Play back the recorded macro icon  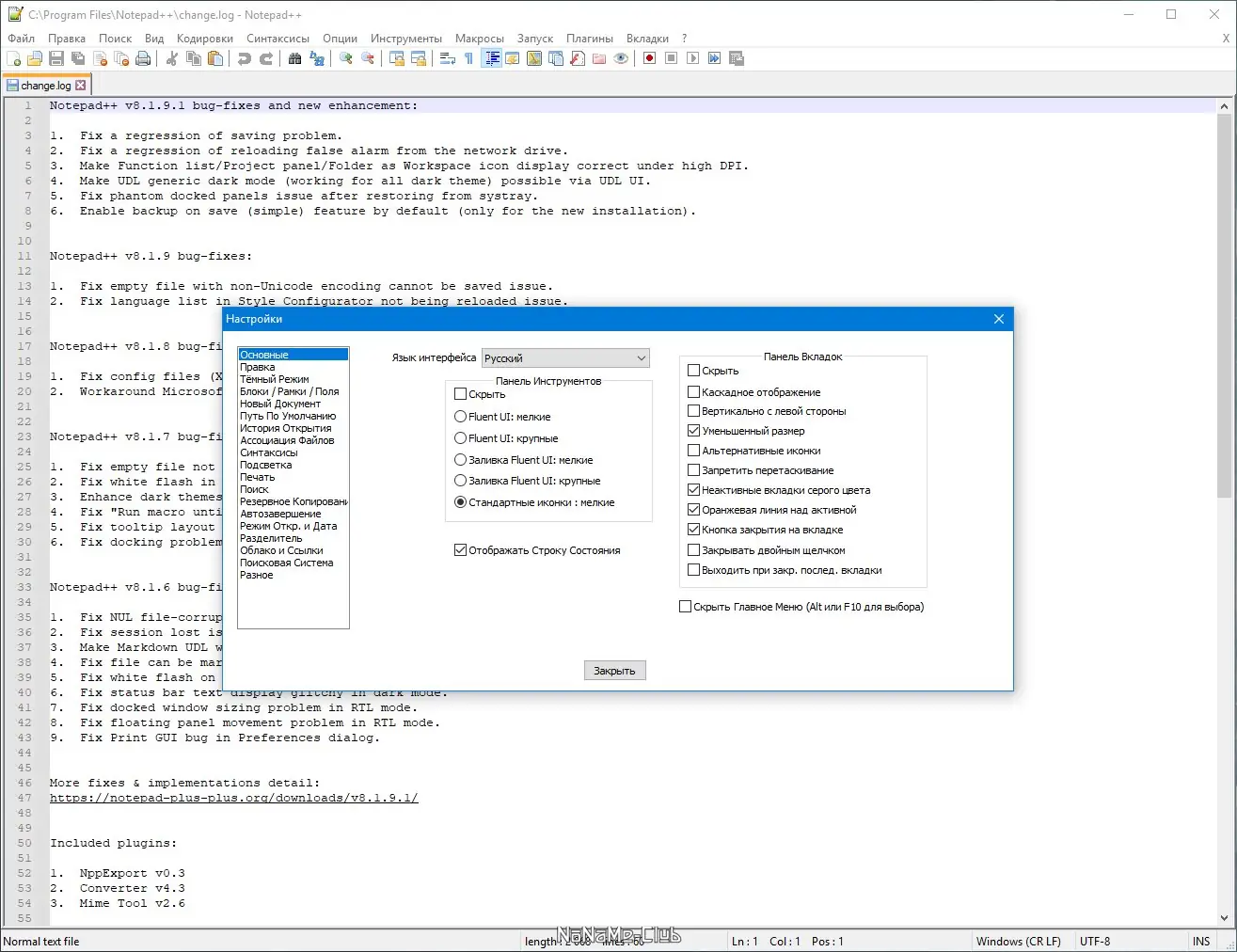(693, 58)
